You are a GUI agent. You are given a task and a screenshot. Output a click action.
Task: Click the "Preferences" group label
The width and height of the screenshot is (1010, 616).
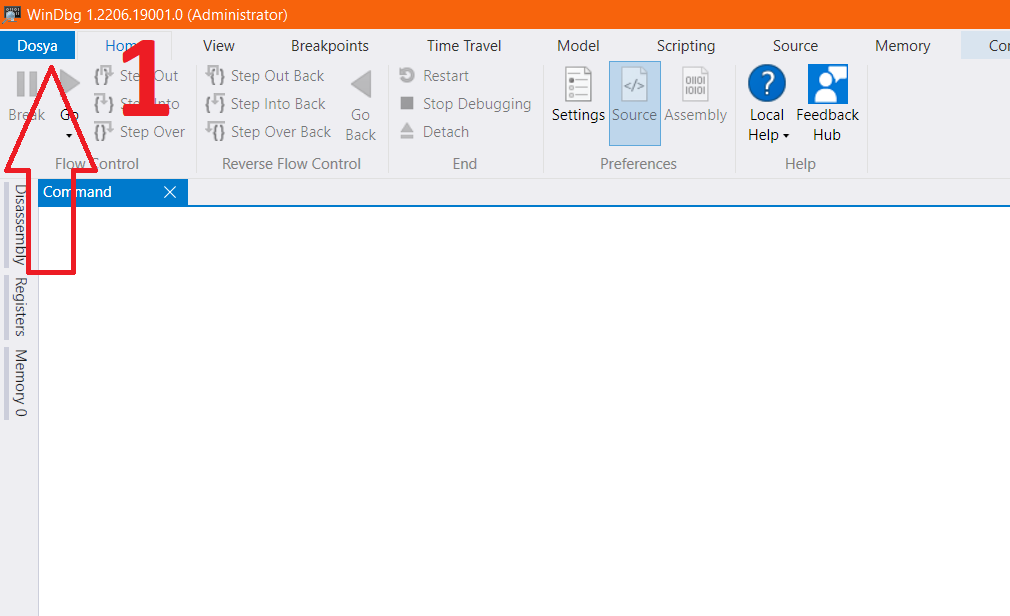(x=638, y=164)
